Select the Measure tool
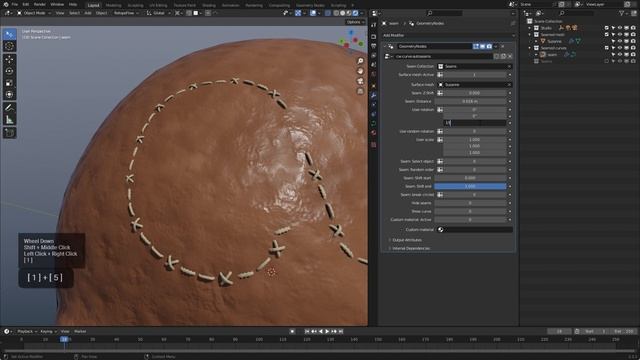 click(9, 120)
